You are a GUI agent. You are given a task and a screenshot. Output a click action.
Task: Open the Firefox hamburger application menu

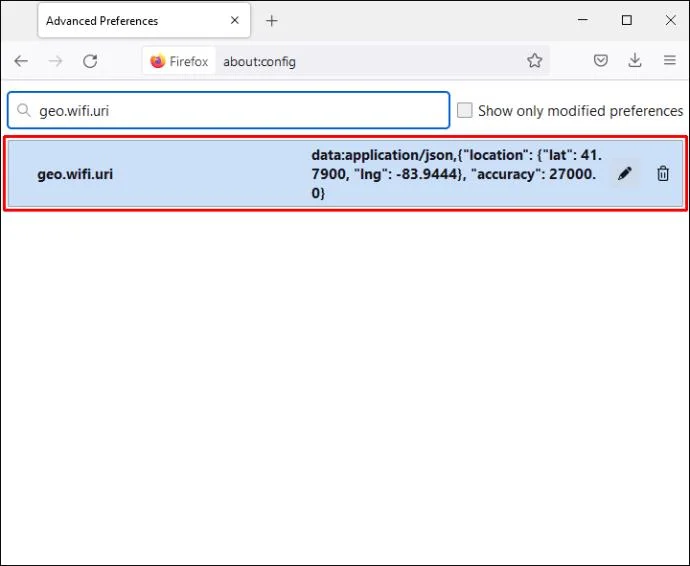(670, 60)
